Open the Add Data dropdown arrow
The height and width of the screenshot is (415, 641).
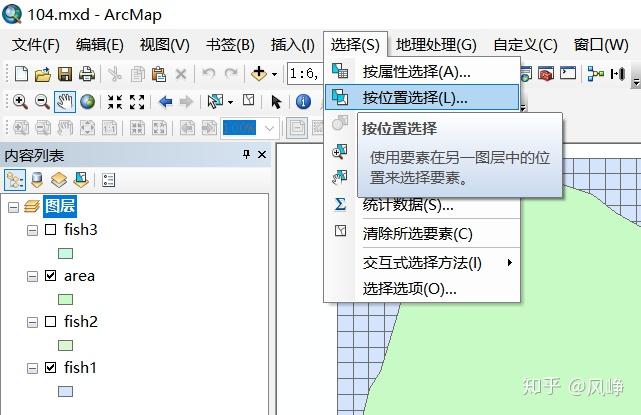274,74
